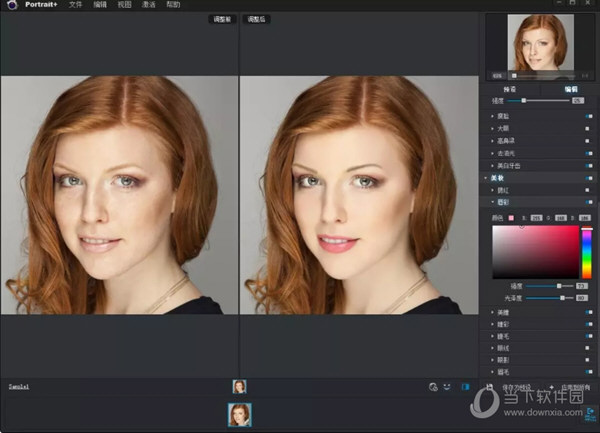
Task: Expand the 眼影 section arrow
Action: tap(492, 360)
